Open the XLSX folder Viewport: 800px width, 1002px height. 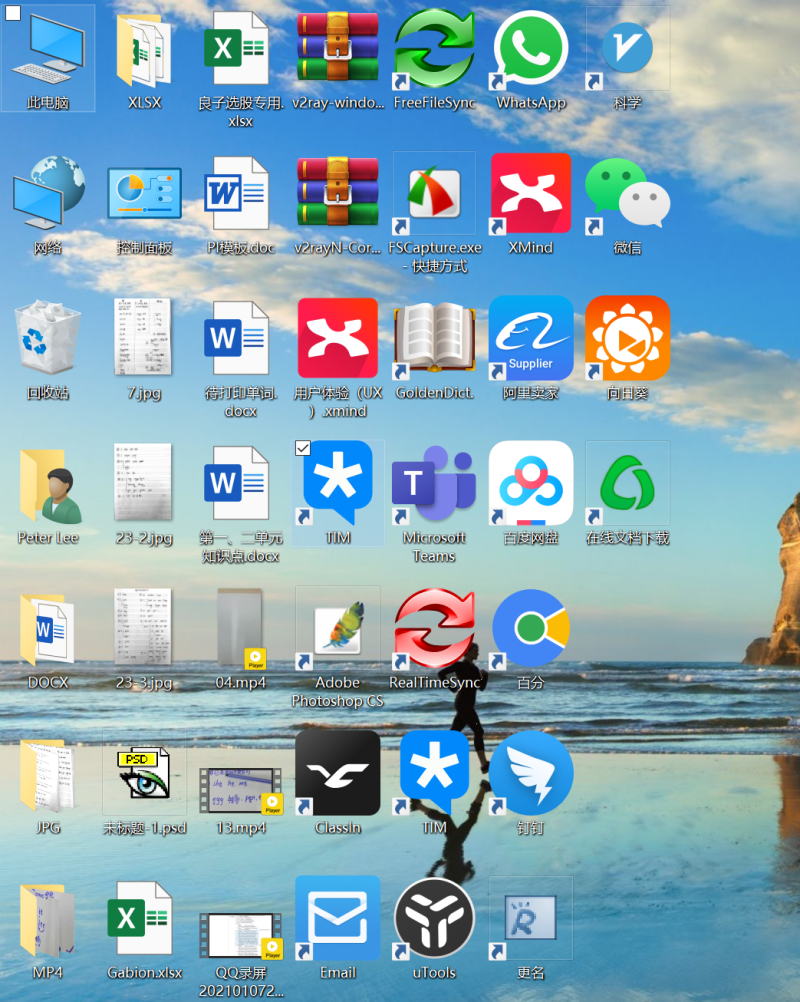pos(144,50)
